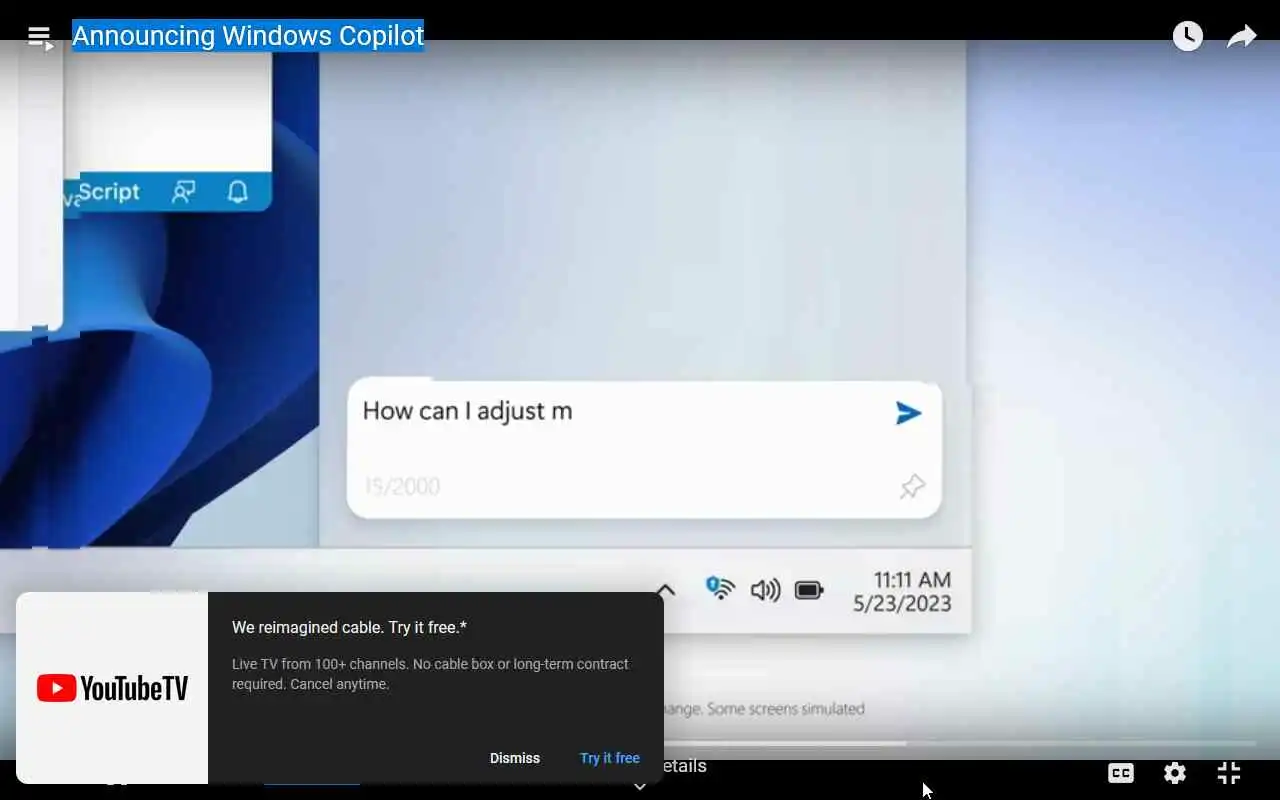The width and height of the screenshot is (1280, 800).
Task: Open the 'Announcing Windows Copilot' video title link
Action: (x=248, y=36)
